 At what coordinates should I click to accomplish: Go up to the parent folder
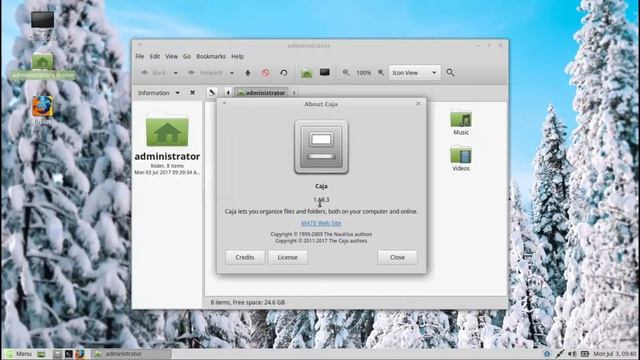point(248,73)
